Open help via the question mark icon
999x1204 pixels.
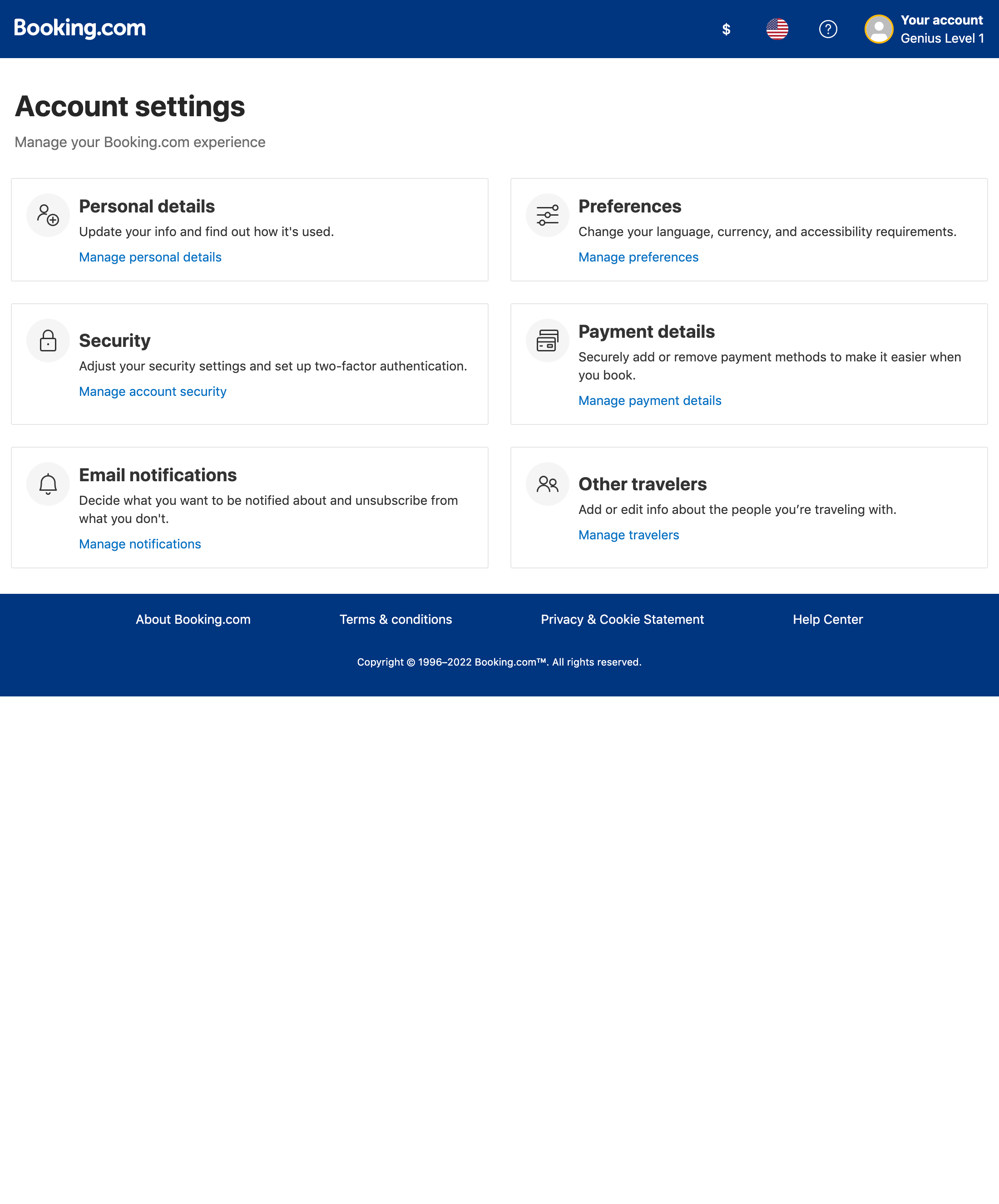(x=829, y=28)
